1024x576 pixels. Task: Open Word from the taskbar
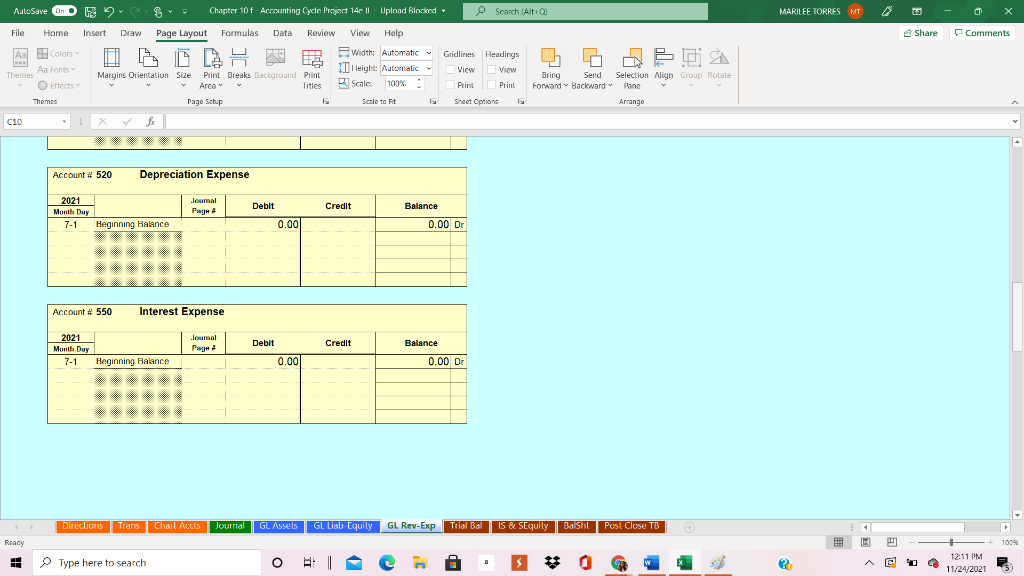651,562
